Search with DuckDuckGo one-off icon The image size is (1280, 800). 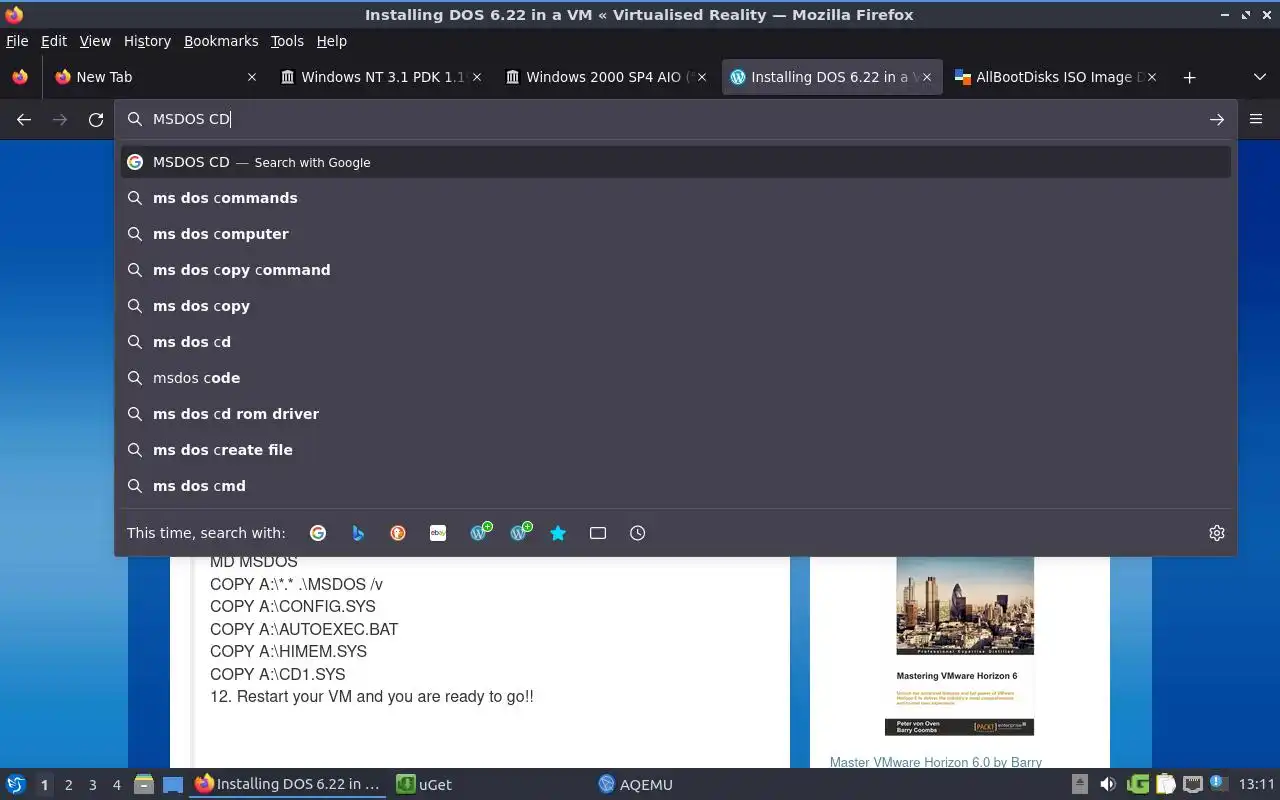(398, 533)
